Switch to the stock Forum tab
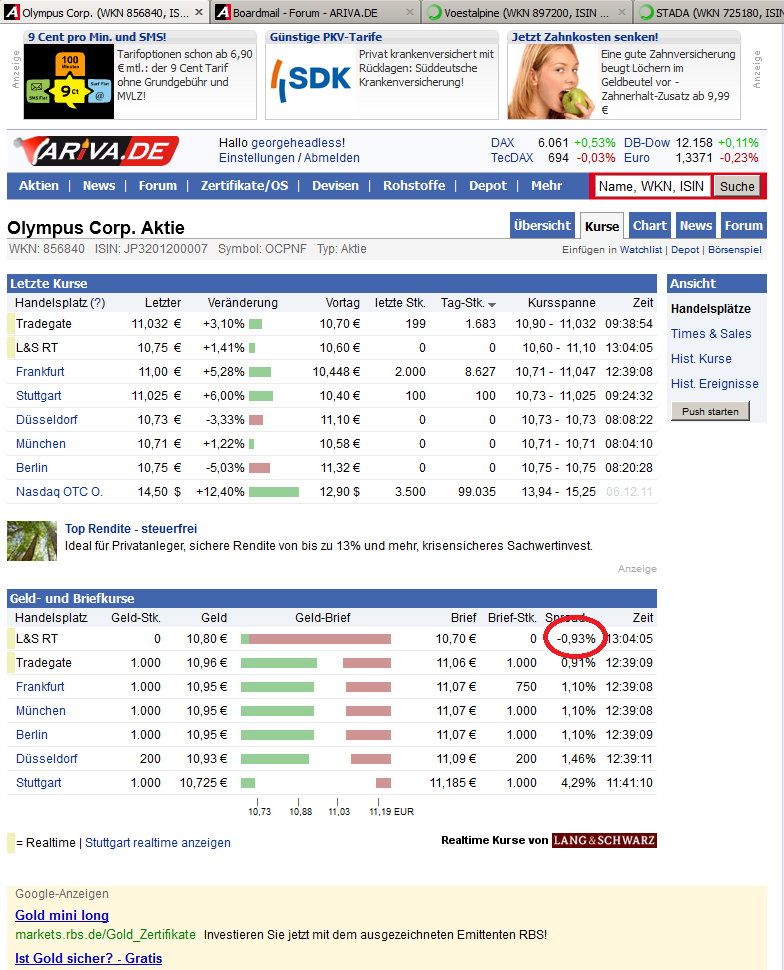784x970 pixels. (x=743, y=226)
